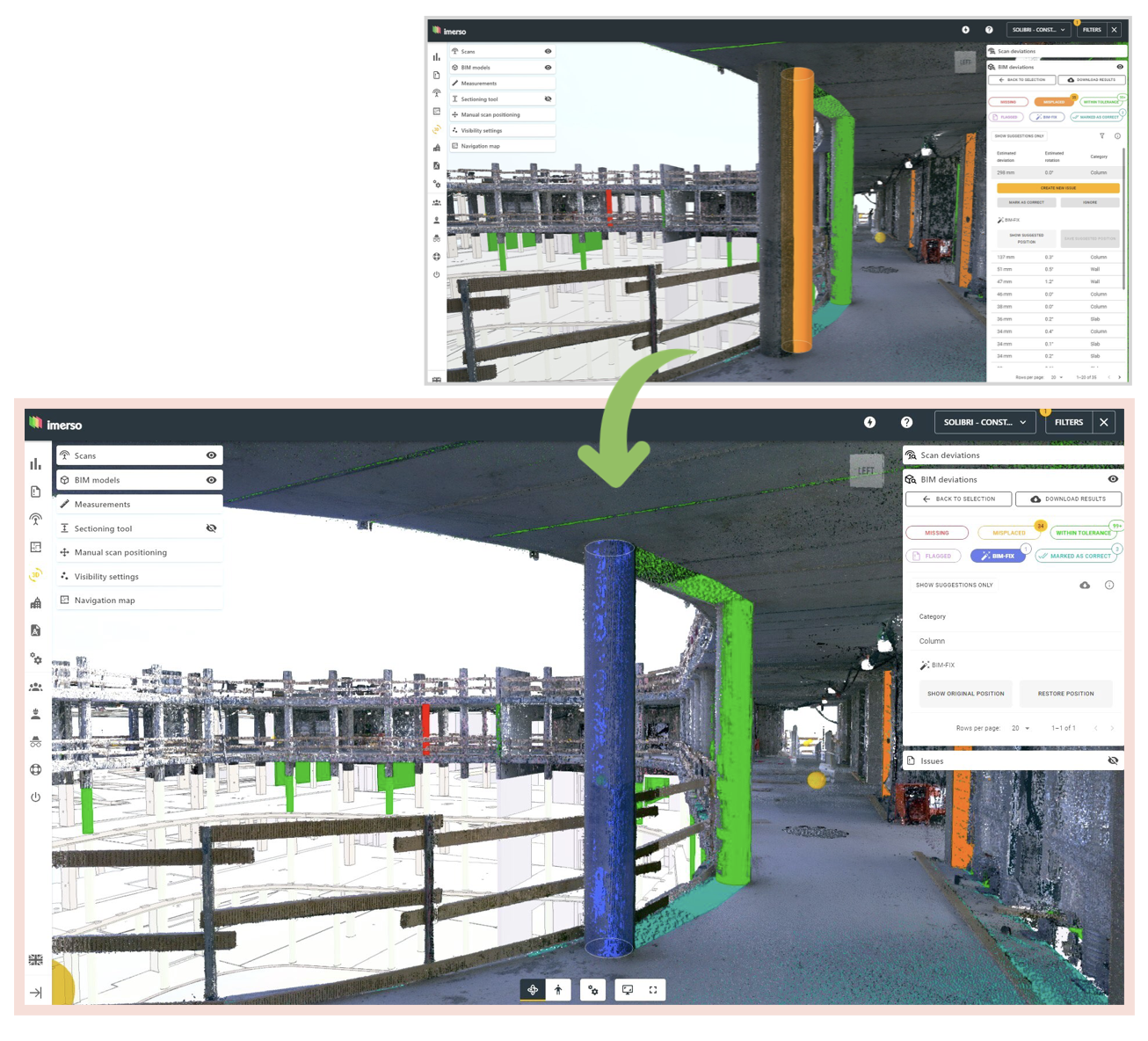
Task: Enter fullscreen view mode
Action: tap(652, 989)
